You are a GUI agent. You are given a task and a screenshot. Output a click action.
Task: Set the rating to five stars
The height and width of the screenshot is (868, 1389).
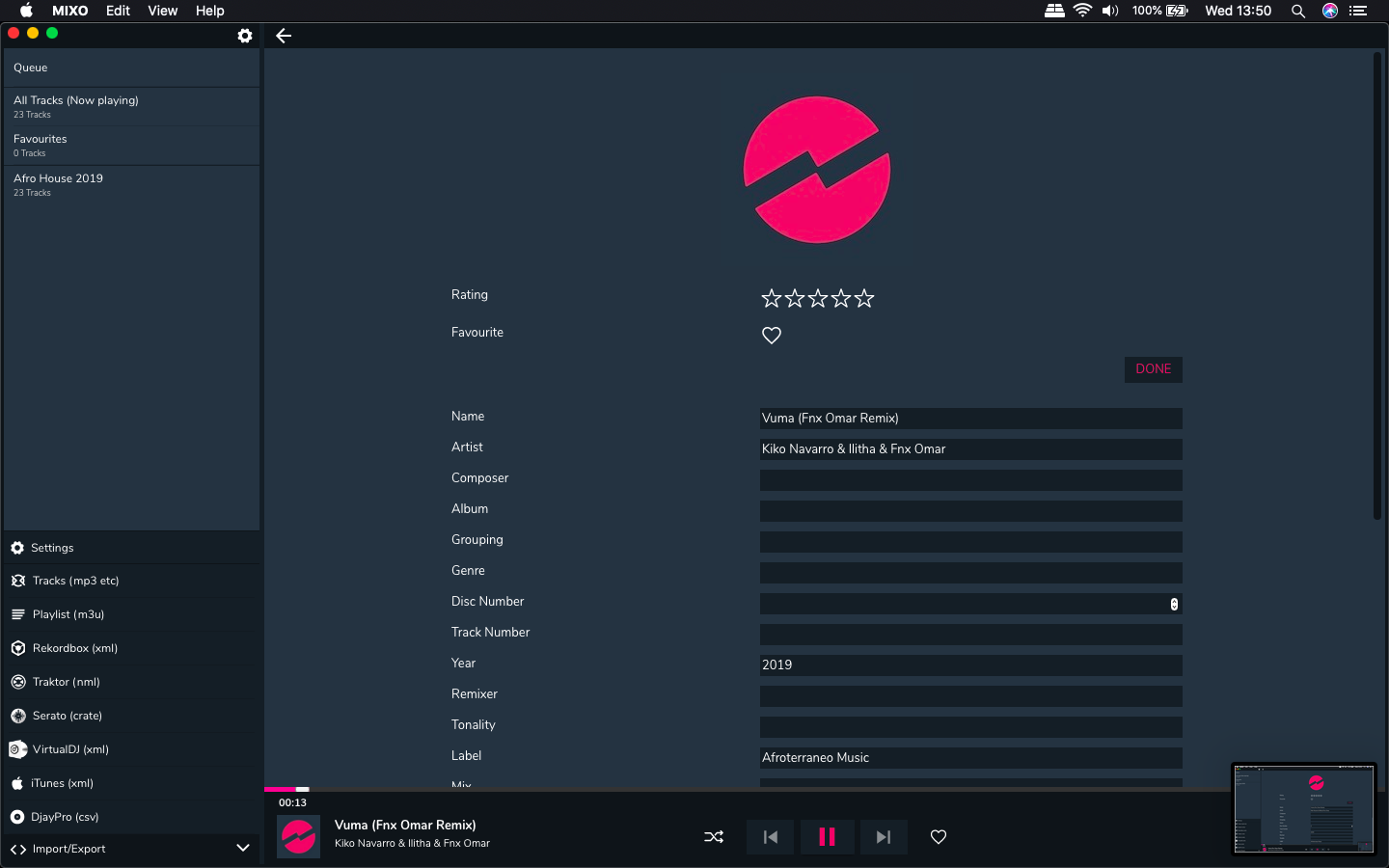pyautogui.click(x=864, y=298)
